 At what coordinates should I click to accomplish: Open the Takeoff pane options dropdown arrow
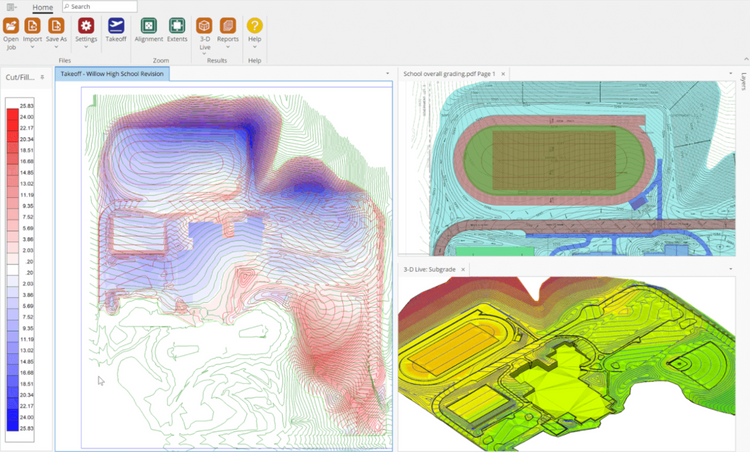pyautogui.click(x=387, y=74)
